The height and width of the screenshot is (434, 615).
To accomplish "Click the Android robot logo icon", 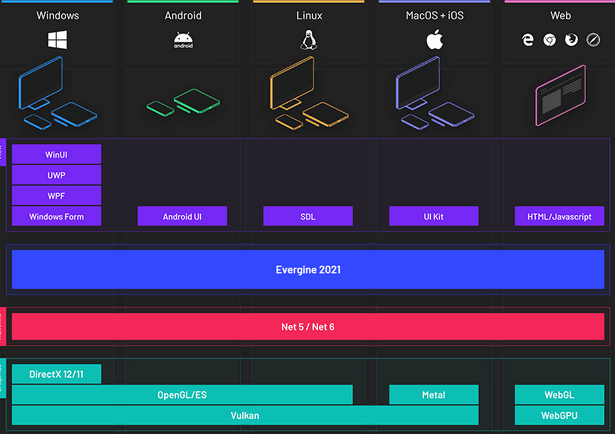I will coord(182,40).
